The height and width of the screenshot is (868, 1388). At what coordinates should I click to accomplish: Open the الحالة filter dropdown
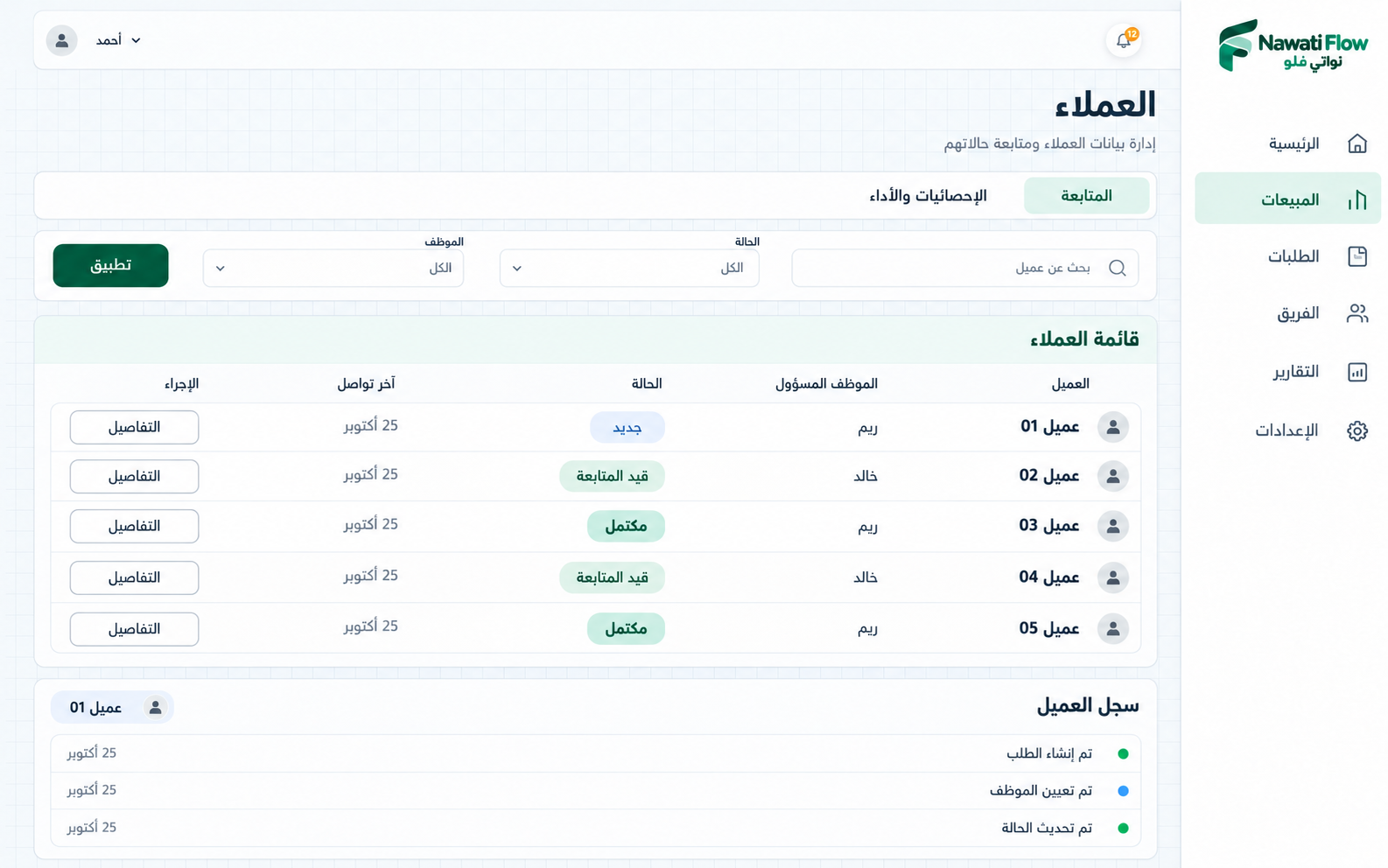point(629,268)
